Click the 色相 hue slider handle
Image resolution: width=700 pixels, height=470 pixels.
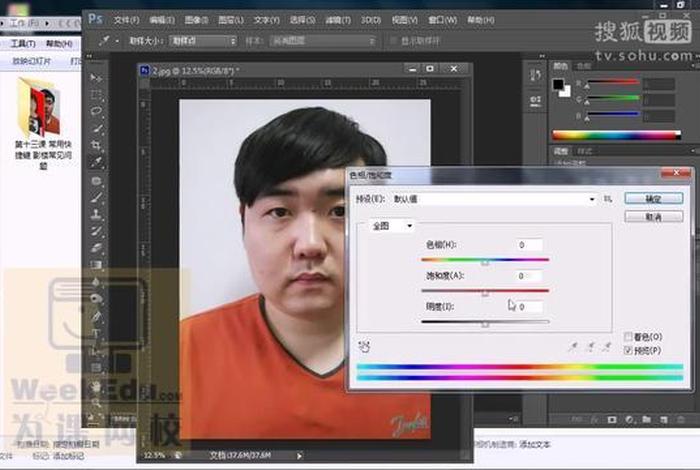485,262
